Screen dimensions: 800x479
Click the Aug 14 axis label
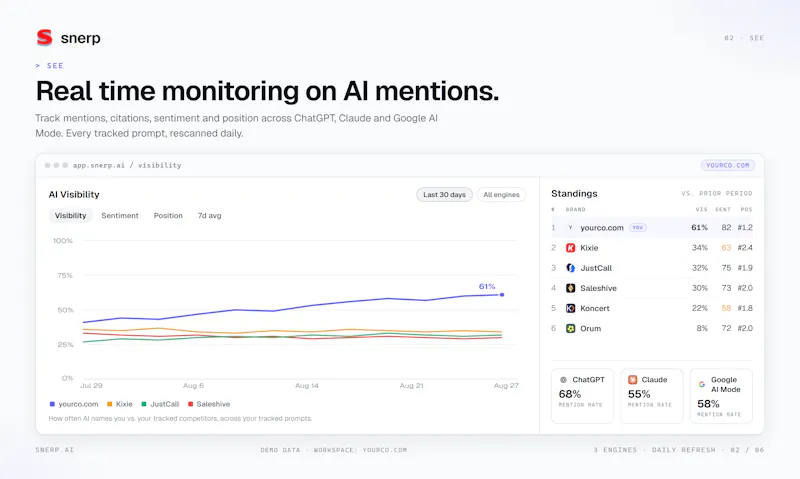307,386
